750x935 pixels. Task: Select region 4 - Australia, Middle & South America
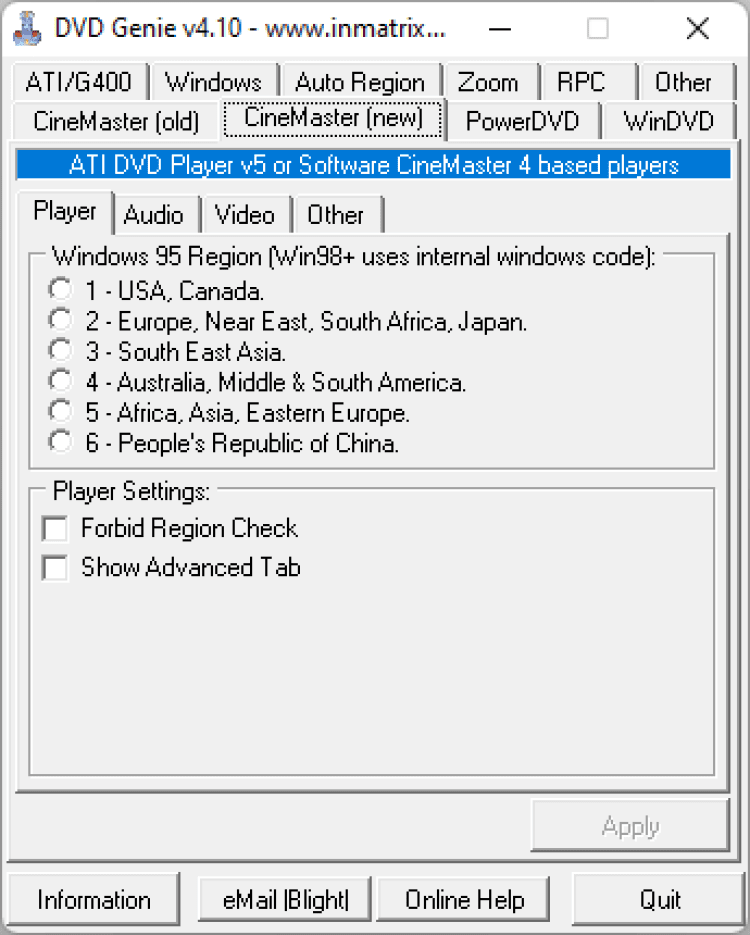pyautogui.click(x=257, y=382)
